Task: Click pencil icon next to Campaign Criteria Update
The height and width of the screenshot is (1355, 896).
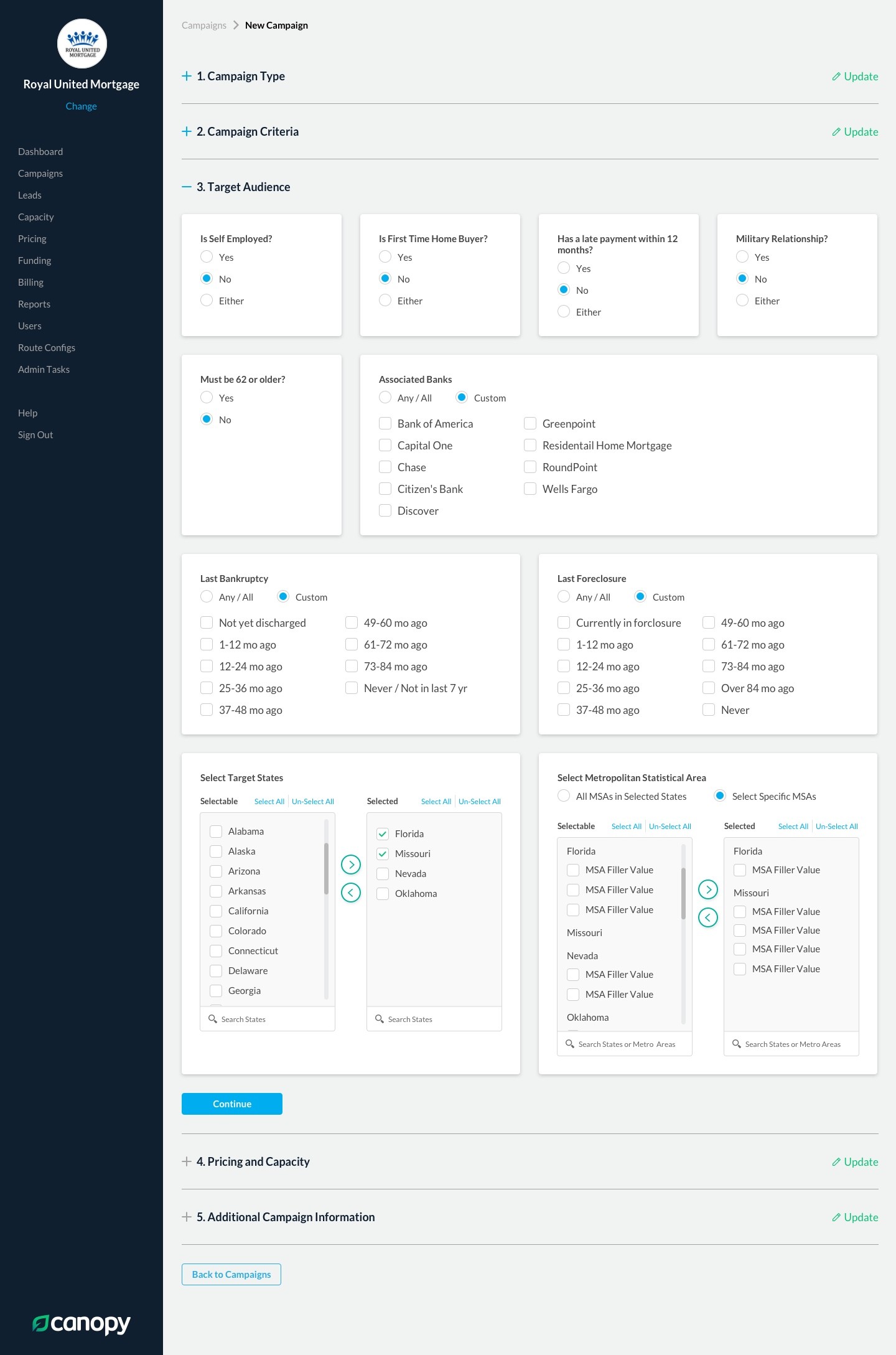Action: tap(836, 132)
